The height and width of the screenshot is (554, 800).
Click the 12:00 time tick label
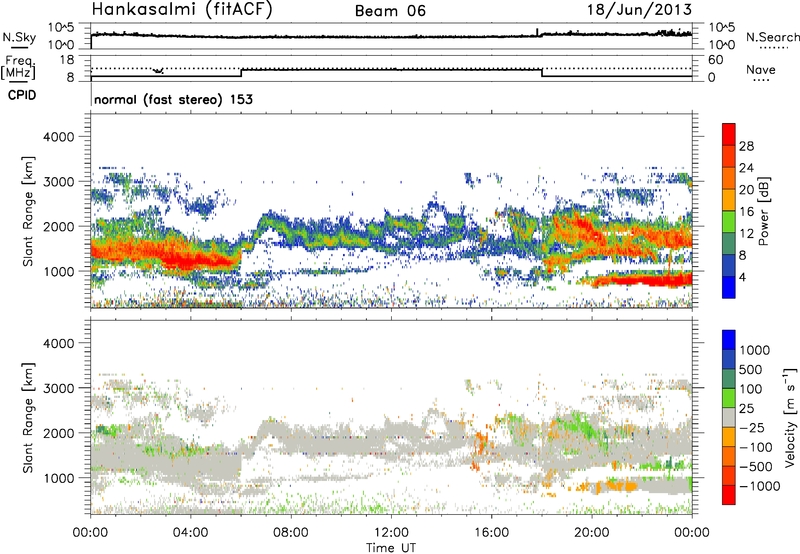tap(391, 533)
